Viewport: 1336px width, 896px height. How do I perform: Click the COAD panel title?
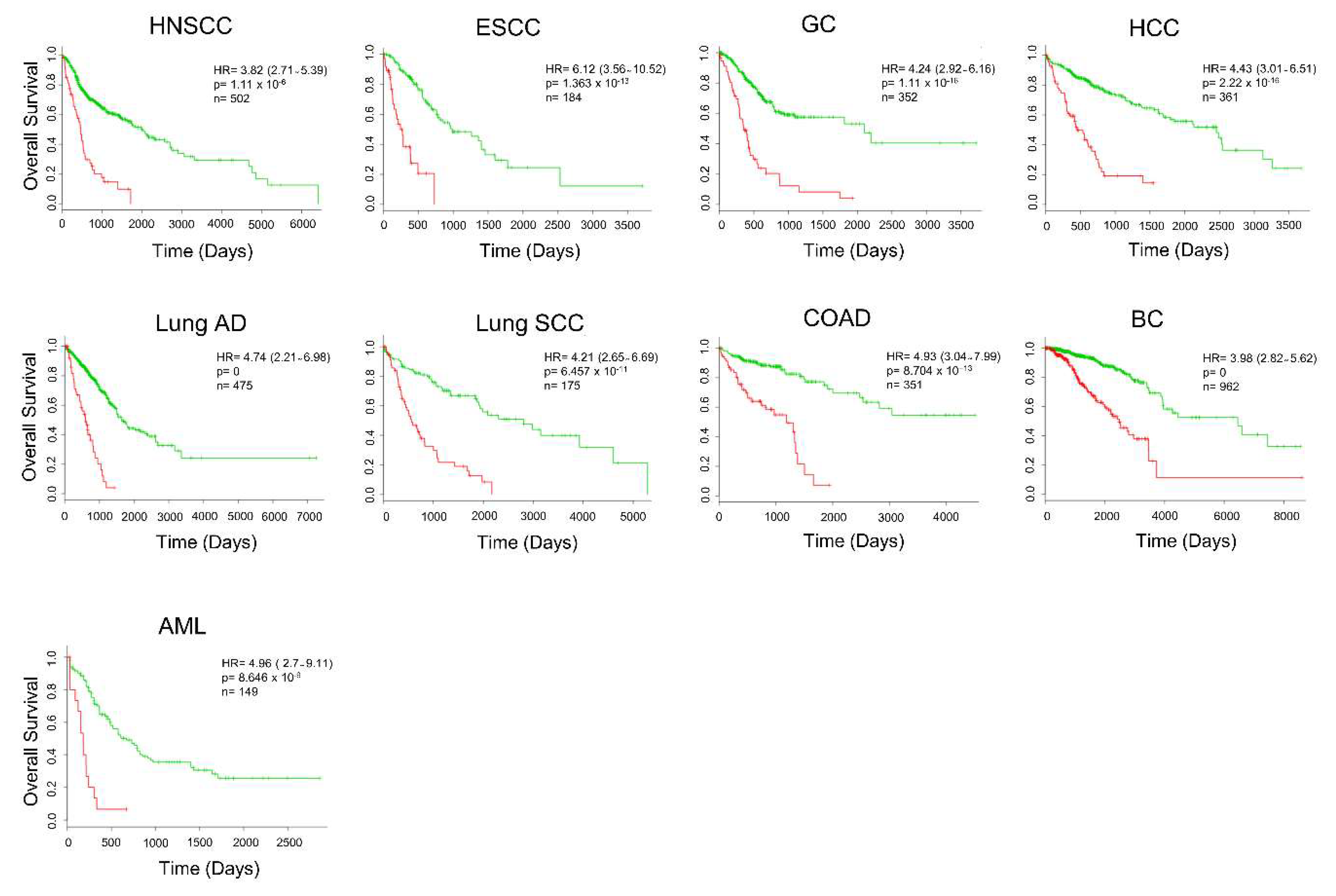coord(836,318)
